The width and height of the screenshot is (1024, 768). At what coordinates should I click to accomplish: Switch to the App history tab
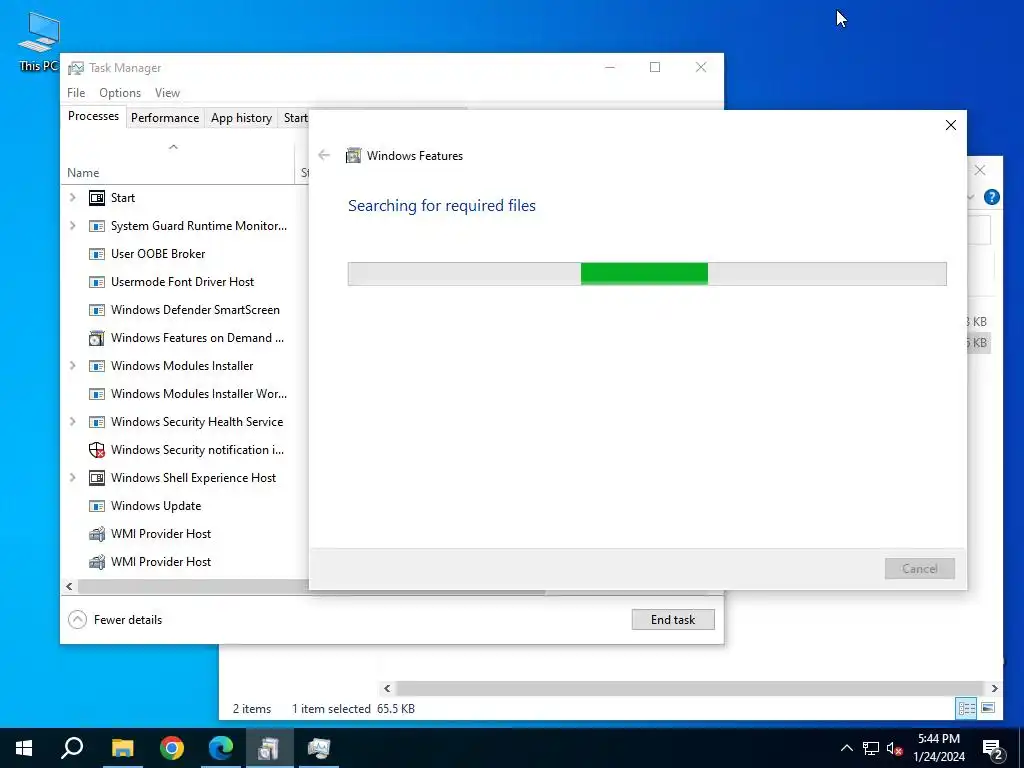pyautogui.click(x=241, y=118)
